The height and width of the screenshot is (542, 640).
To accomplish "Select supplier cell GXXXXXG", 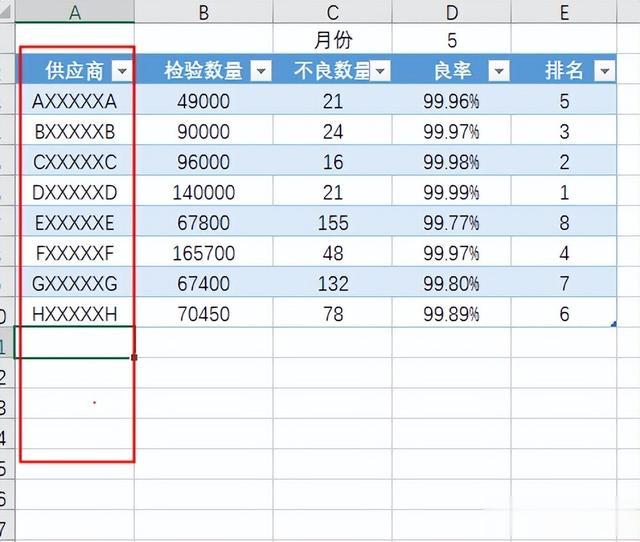I will [75, 282].
